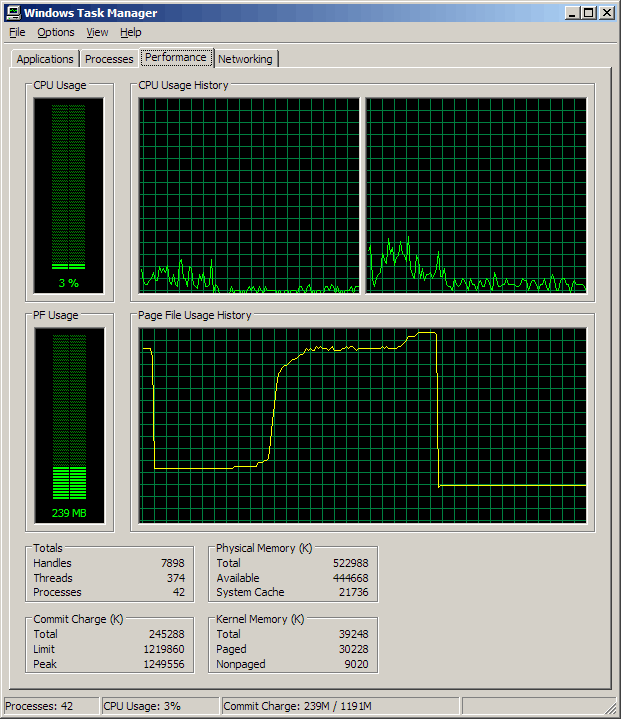Click the Processes count in status bar
This screenshot has height=719, width=621.
pyautogui.click(x=50, y=707)
